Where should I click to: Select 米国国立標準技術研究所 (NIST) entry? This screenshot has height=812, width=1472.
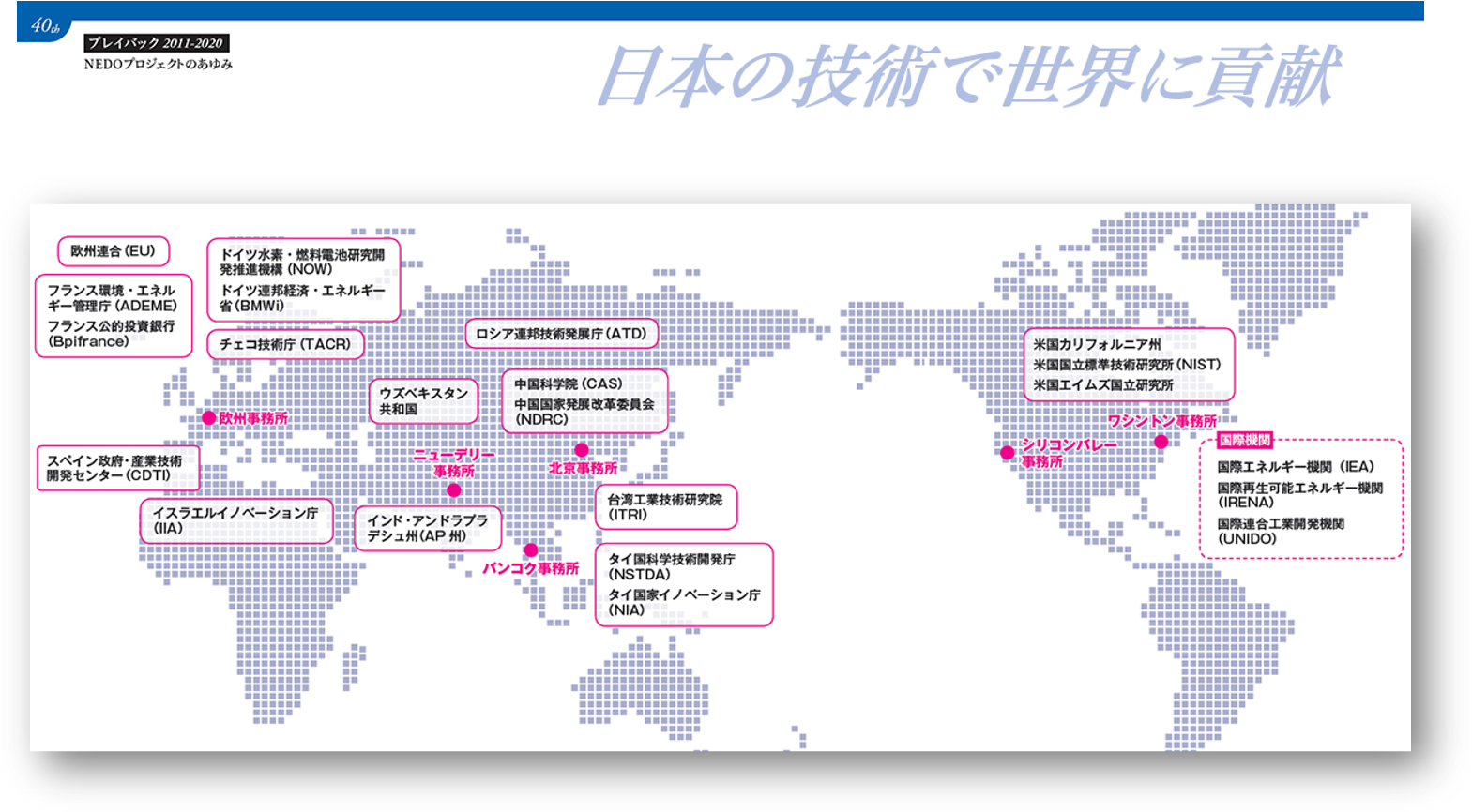point(1127,365)
